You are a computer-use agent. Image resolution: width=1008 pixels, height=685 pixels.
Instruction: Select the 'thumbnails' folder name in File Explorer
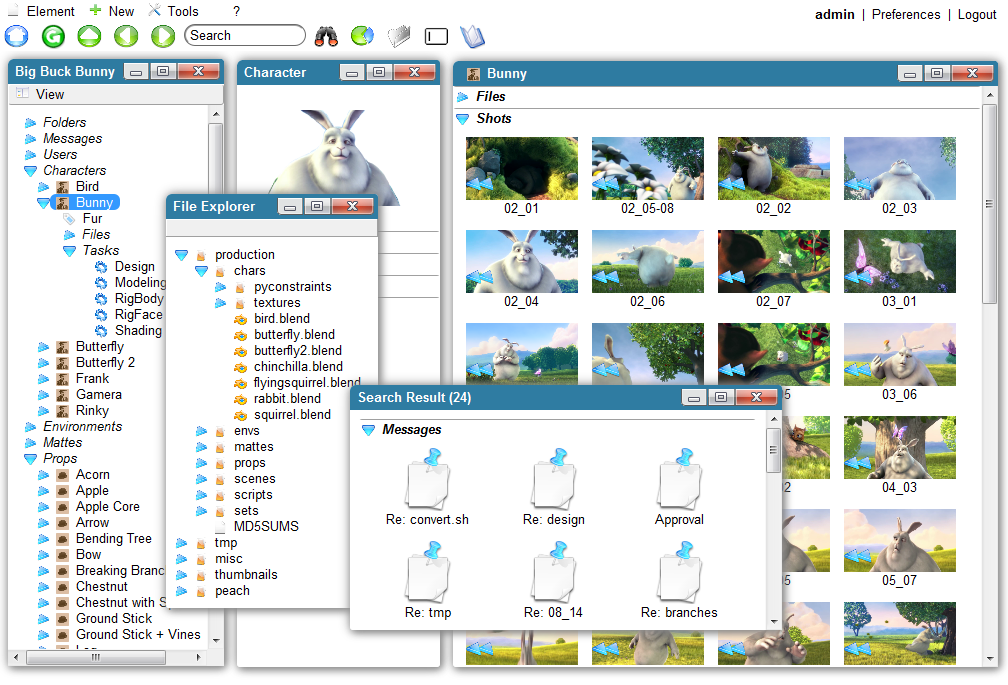pyautogui.click(x=246, y=574)
